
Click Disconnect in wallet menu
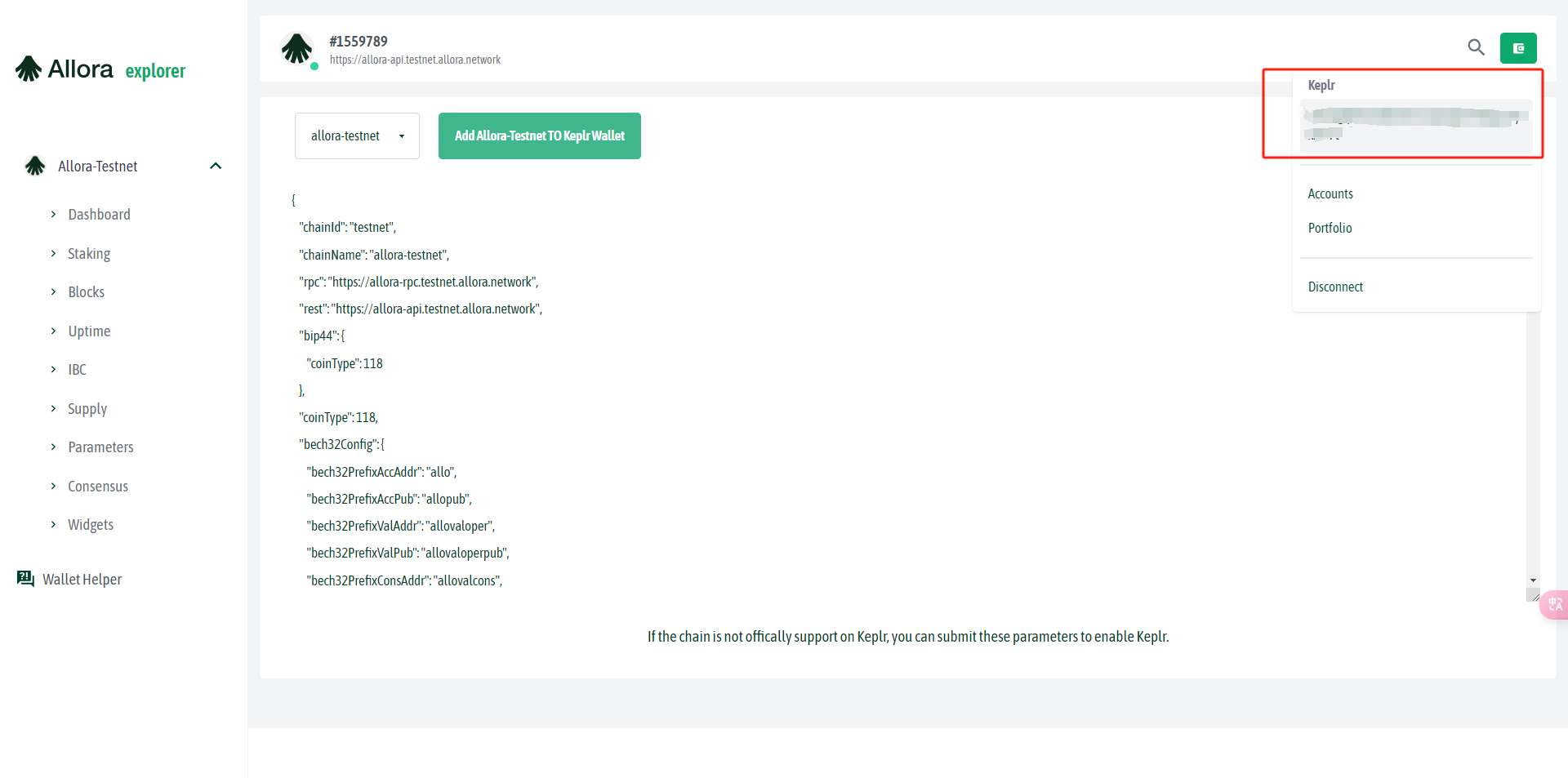(1335, 287)
